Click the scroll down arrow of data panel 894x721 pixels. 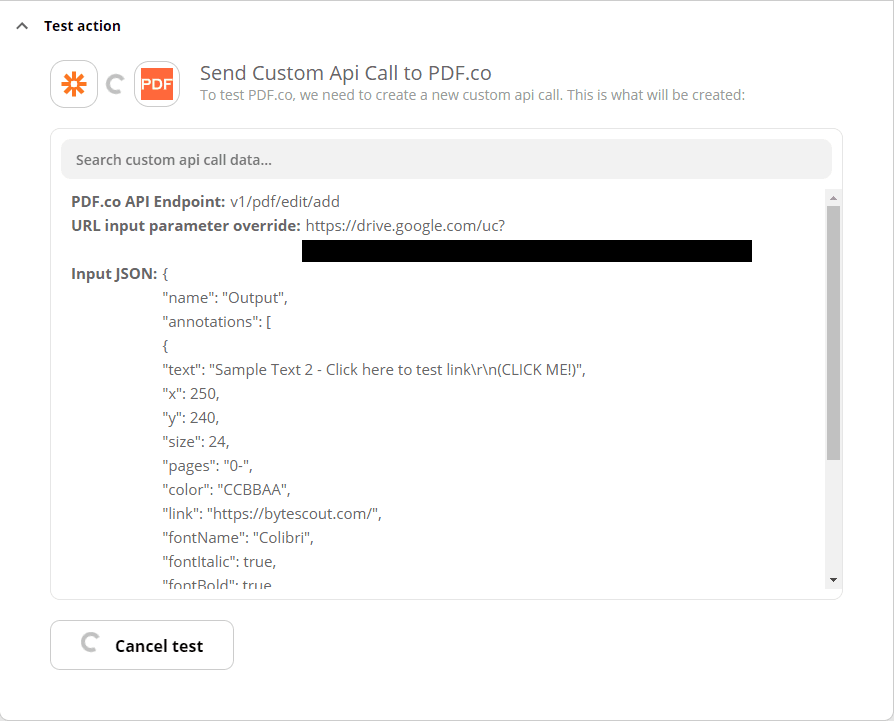(x=833, y=580)
